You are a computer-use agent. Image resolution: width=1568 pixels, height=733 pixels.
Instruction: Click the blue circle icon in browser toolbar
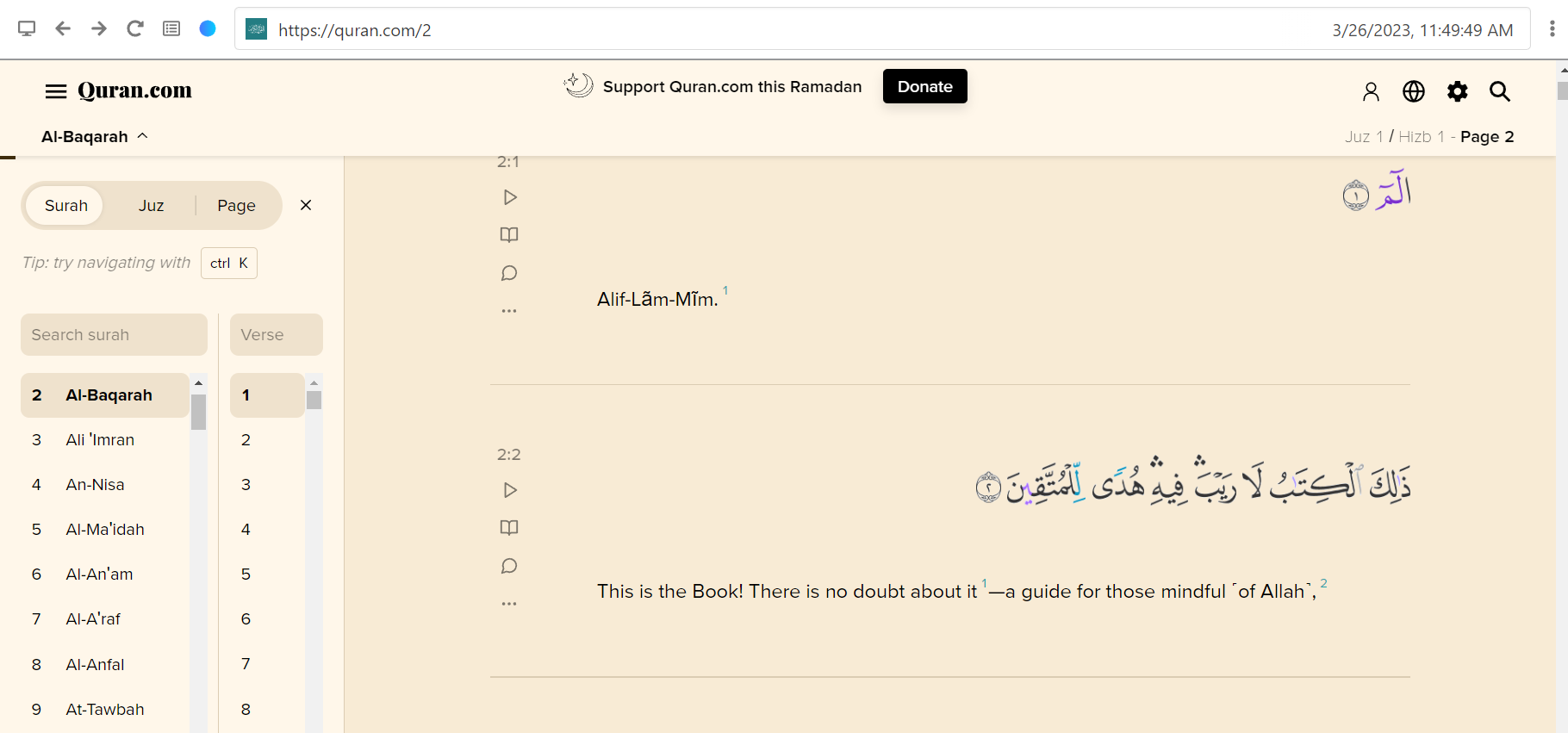[208, 28]
